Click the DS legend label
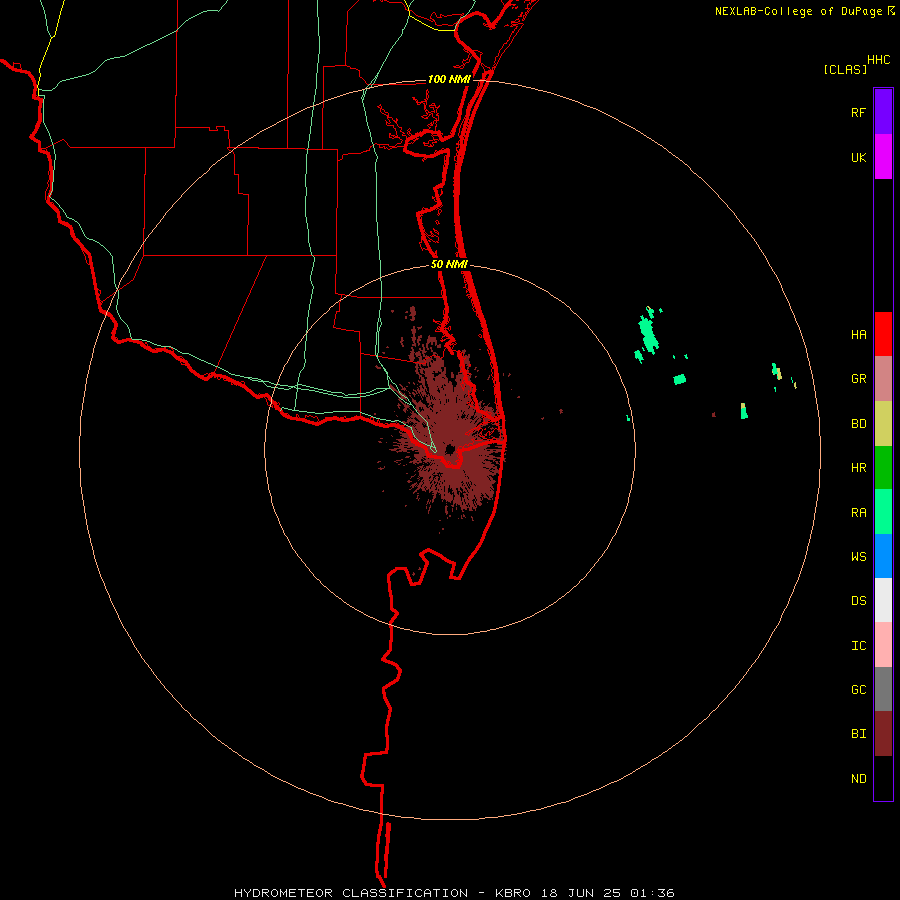This screenshot has width=900, height=900. [x=858, y=601]
